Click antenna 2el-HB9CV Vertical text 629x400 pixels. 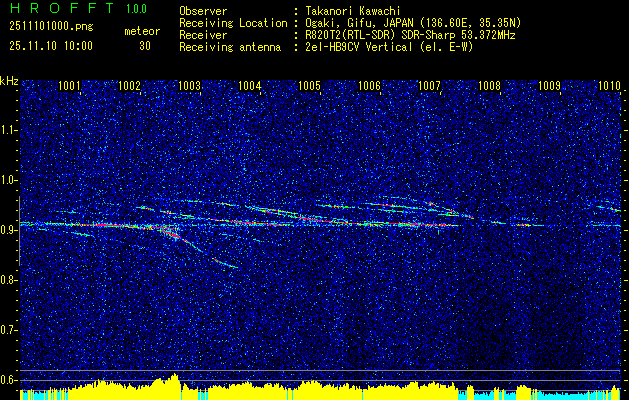[x=390, y=47]
